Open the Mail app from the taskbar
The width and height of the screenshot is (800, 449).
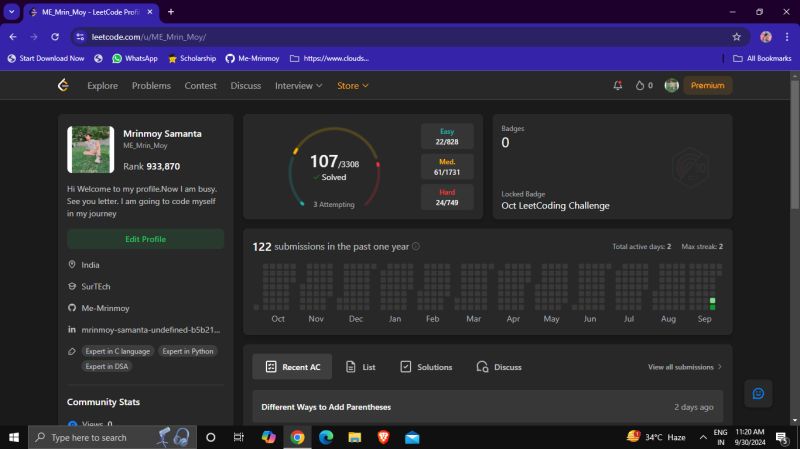(x=412, y=437)
